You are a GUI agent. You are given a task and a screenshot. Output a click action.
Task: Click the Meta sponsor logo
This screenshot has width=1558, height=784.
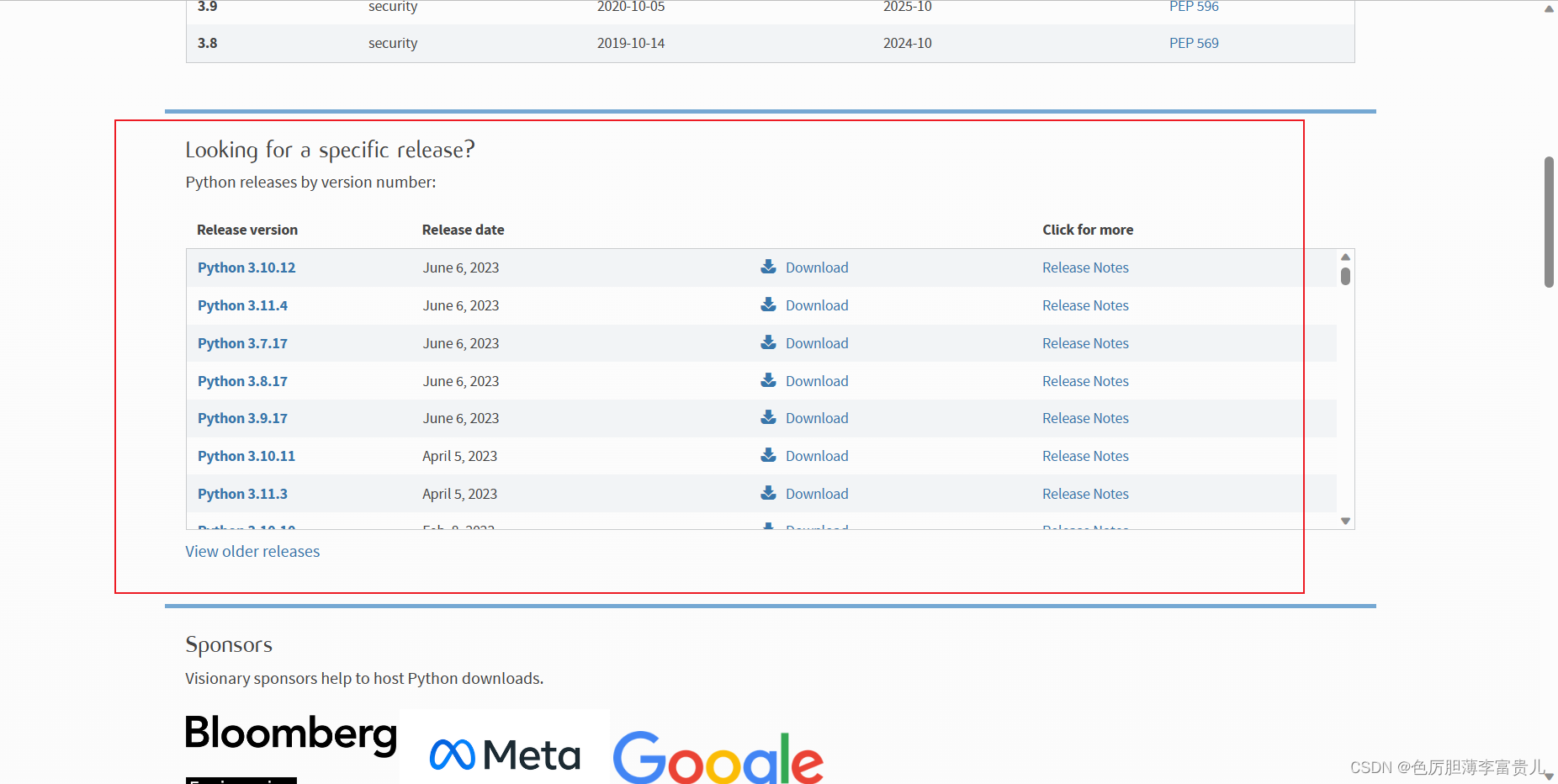505,755
